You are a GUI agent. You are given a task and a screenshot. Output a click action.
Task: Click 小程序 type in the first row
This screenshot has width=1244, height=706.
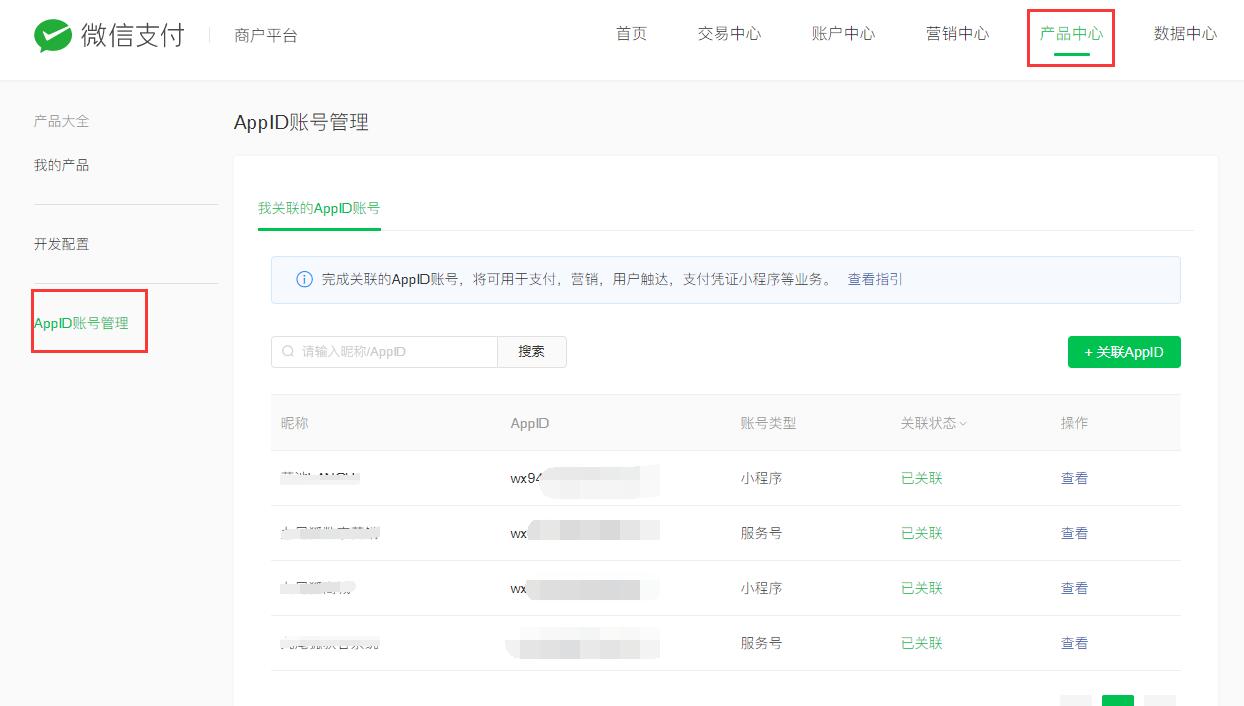pyautogui.click(x=761, y=478)
